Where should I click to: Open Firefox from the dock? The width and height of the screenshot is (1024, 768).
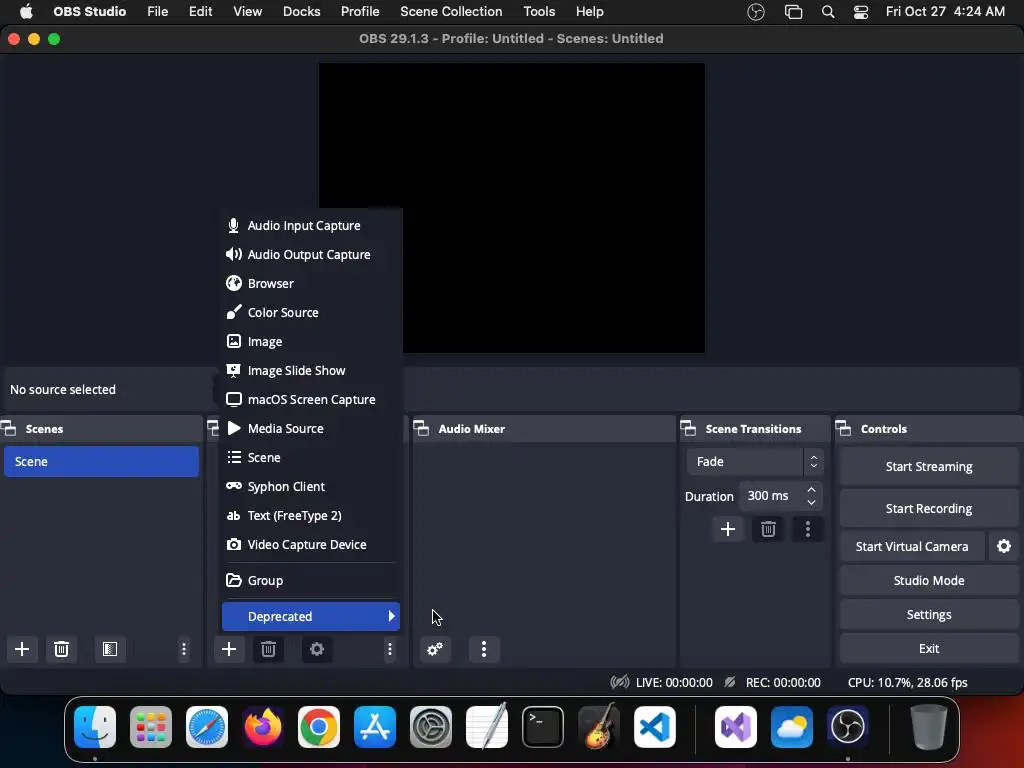coord(263,727)
